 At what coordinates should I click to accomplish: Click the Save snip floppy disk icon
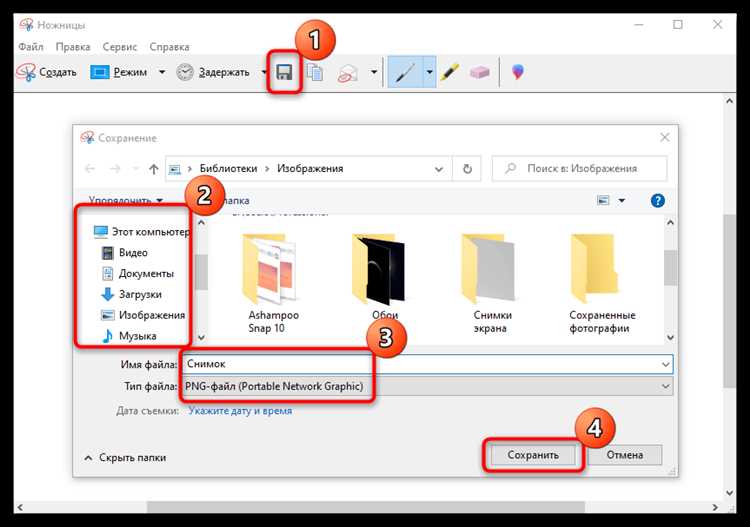pyautogui.click(x=285, y=73)
